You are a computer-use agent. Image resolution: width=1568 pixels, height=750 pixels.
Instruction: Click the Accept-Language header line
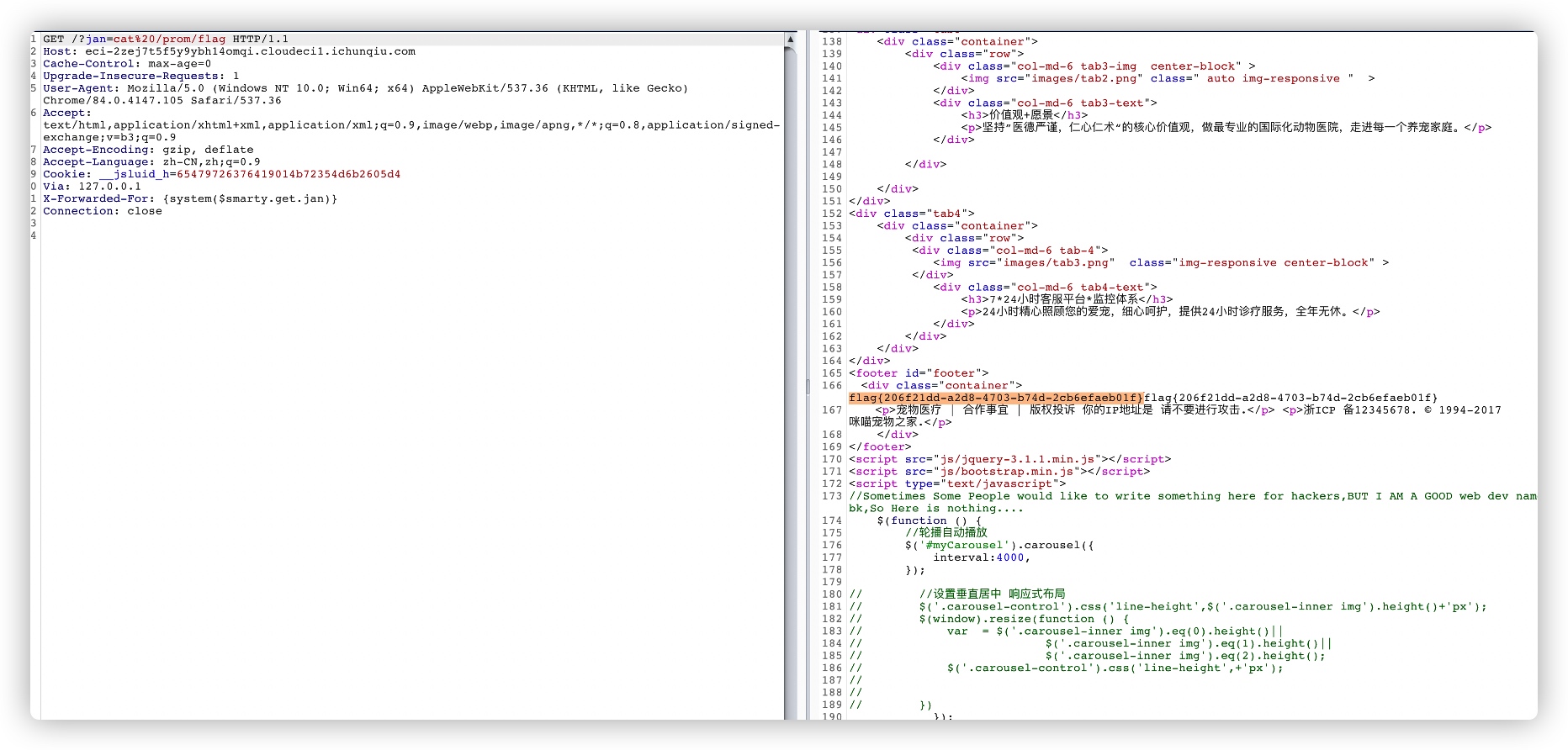point(151,161)
